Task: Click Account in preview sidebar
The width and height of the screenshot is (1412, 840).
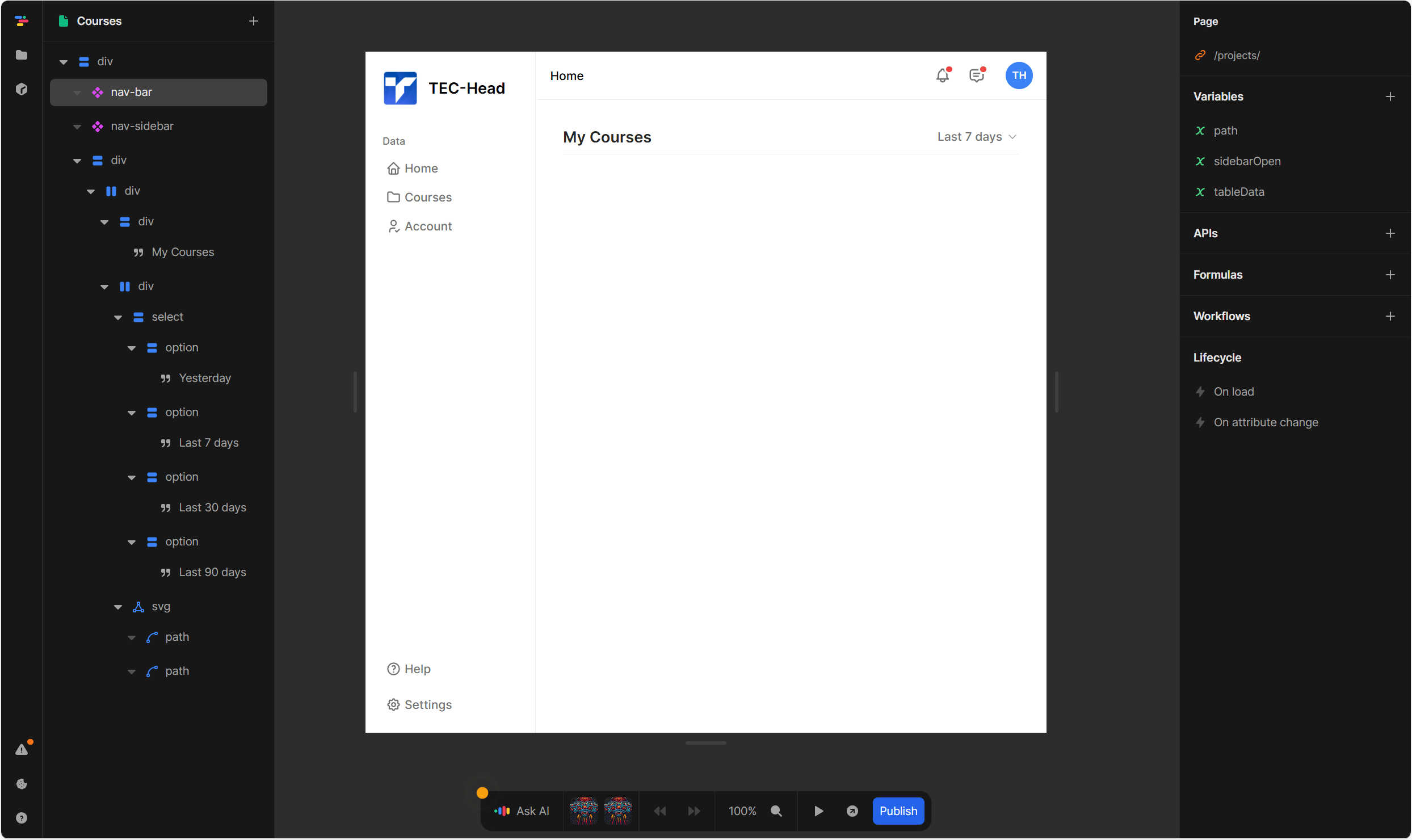Action: tap(419, 226)
